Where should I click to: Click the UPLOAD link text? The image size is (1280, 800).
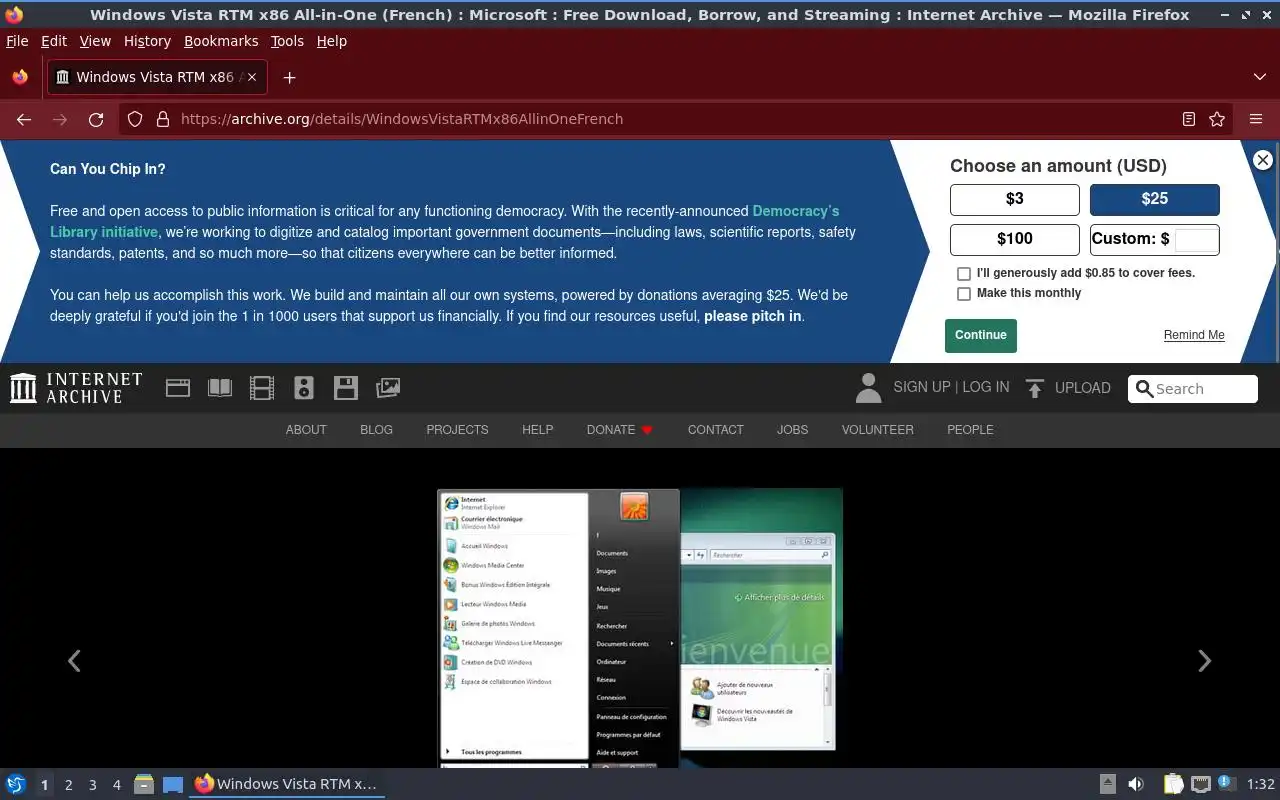(1082, 388)
